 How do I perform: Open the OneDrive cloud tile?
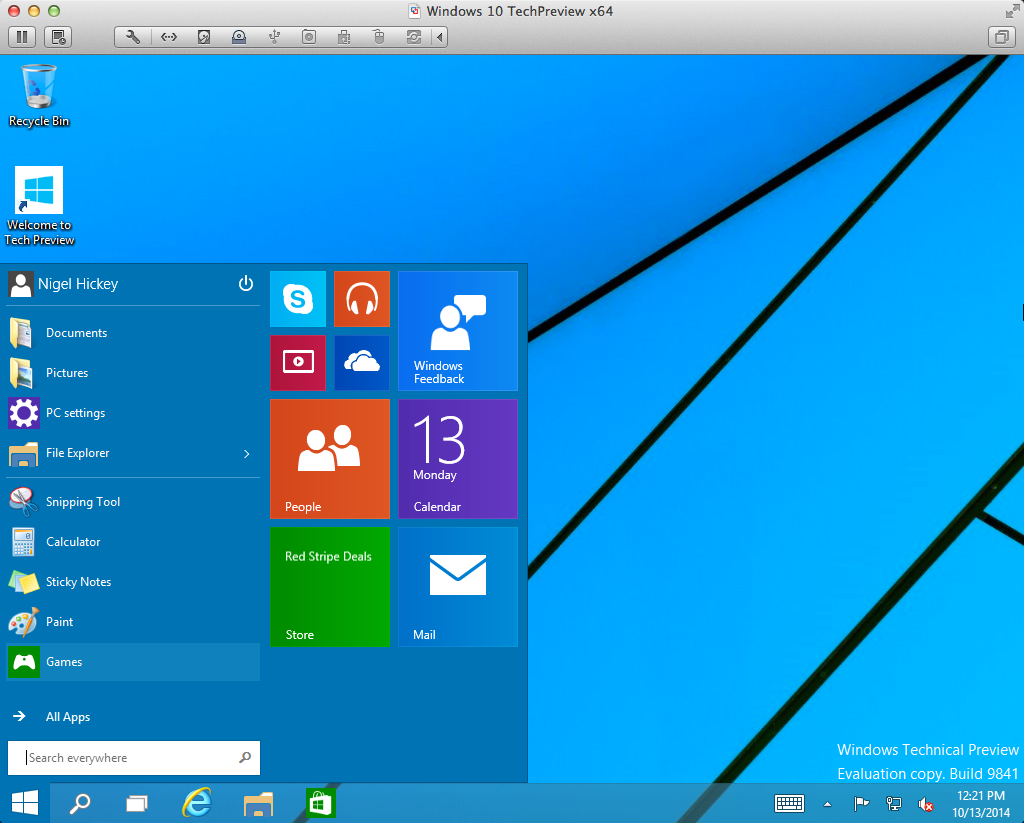click(362, 363)
